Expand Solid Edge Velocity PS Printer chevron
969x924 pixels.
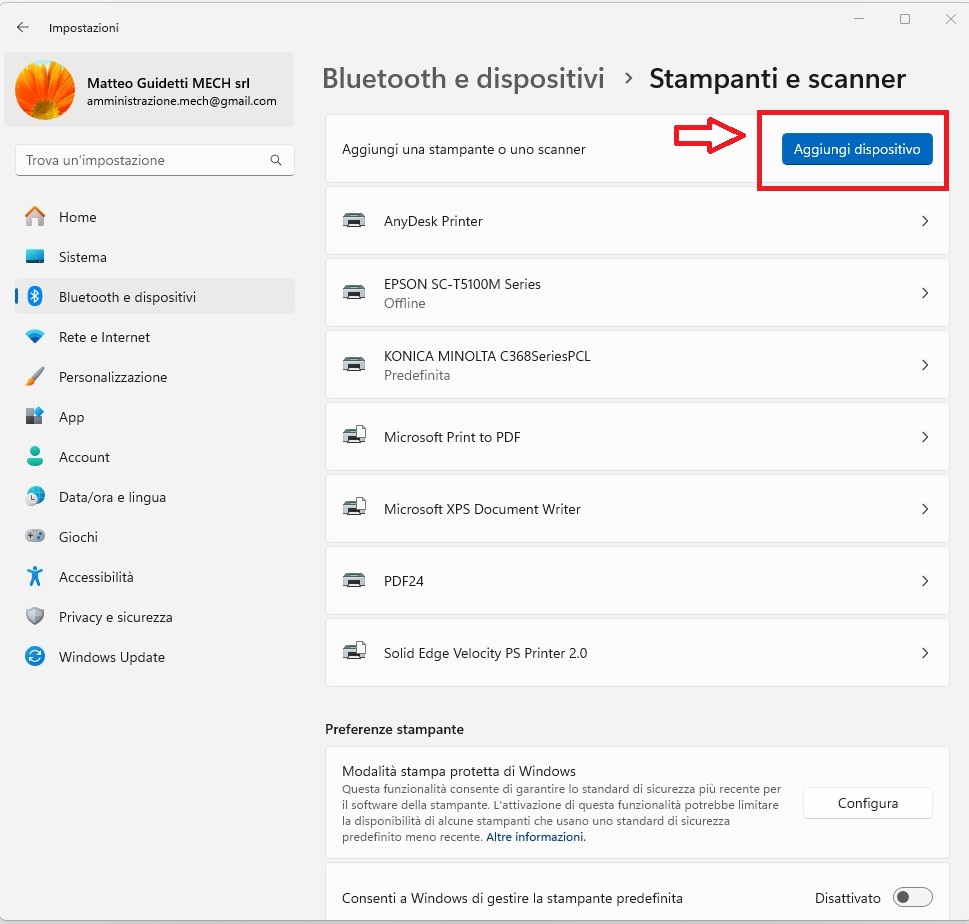click(925, 653)
